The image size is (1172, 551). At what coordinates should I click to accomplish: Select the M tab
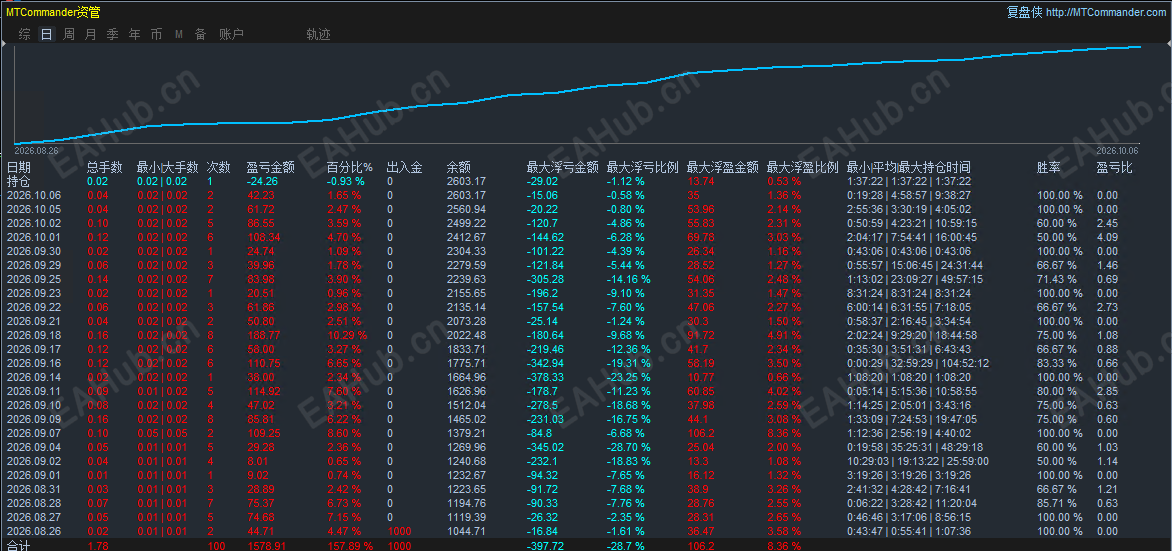pyautogui.click(x=179, y=34)
